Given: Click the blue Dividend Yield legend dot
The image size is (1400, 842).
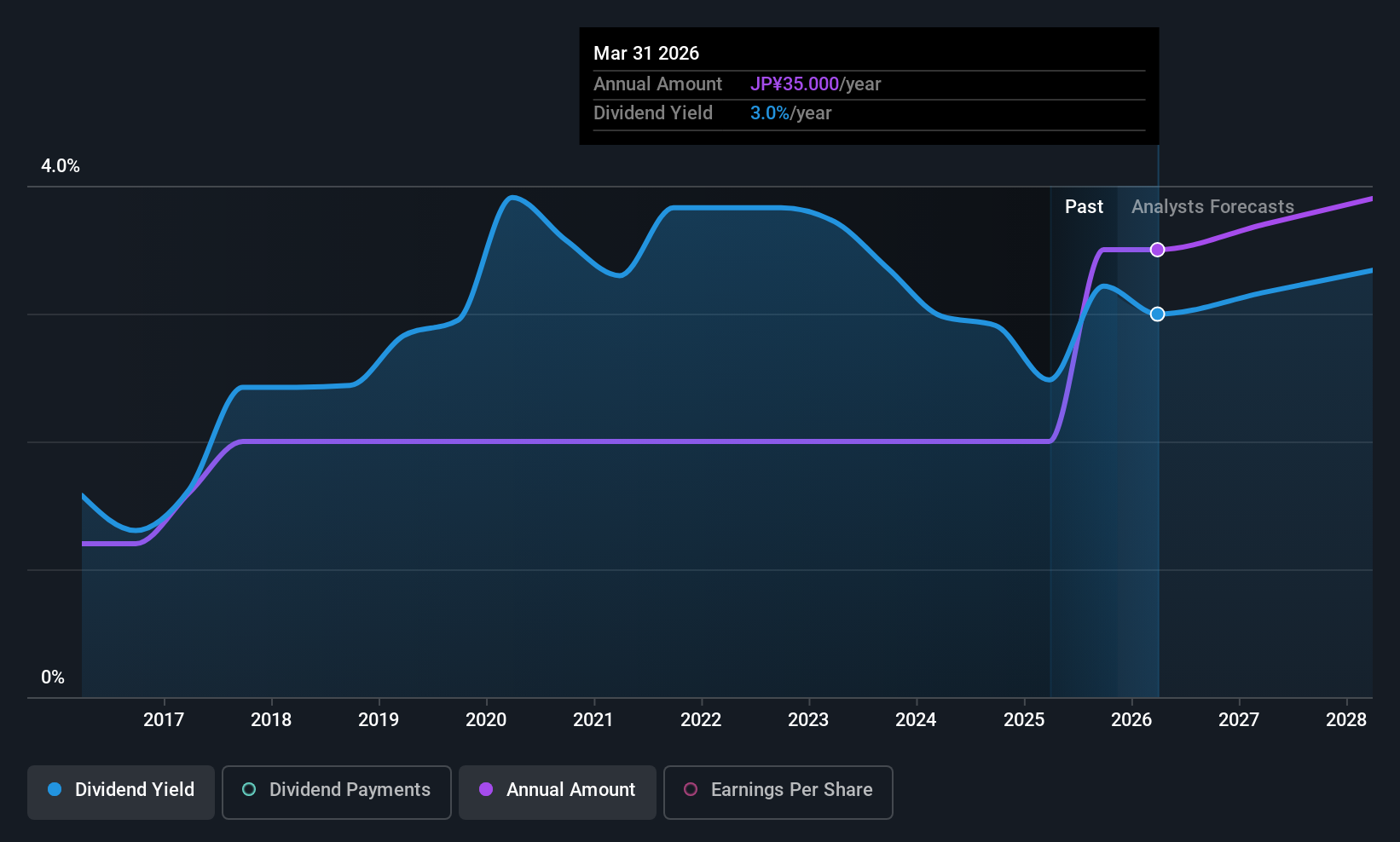Looking at the screenshot, I should (54, 790).
